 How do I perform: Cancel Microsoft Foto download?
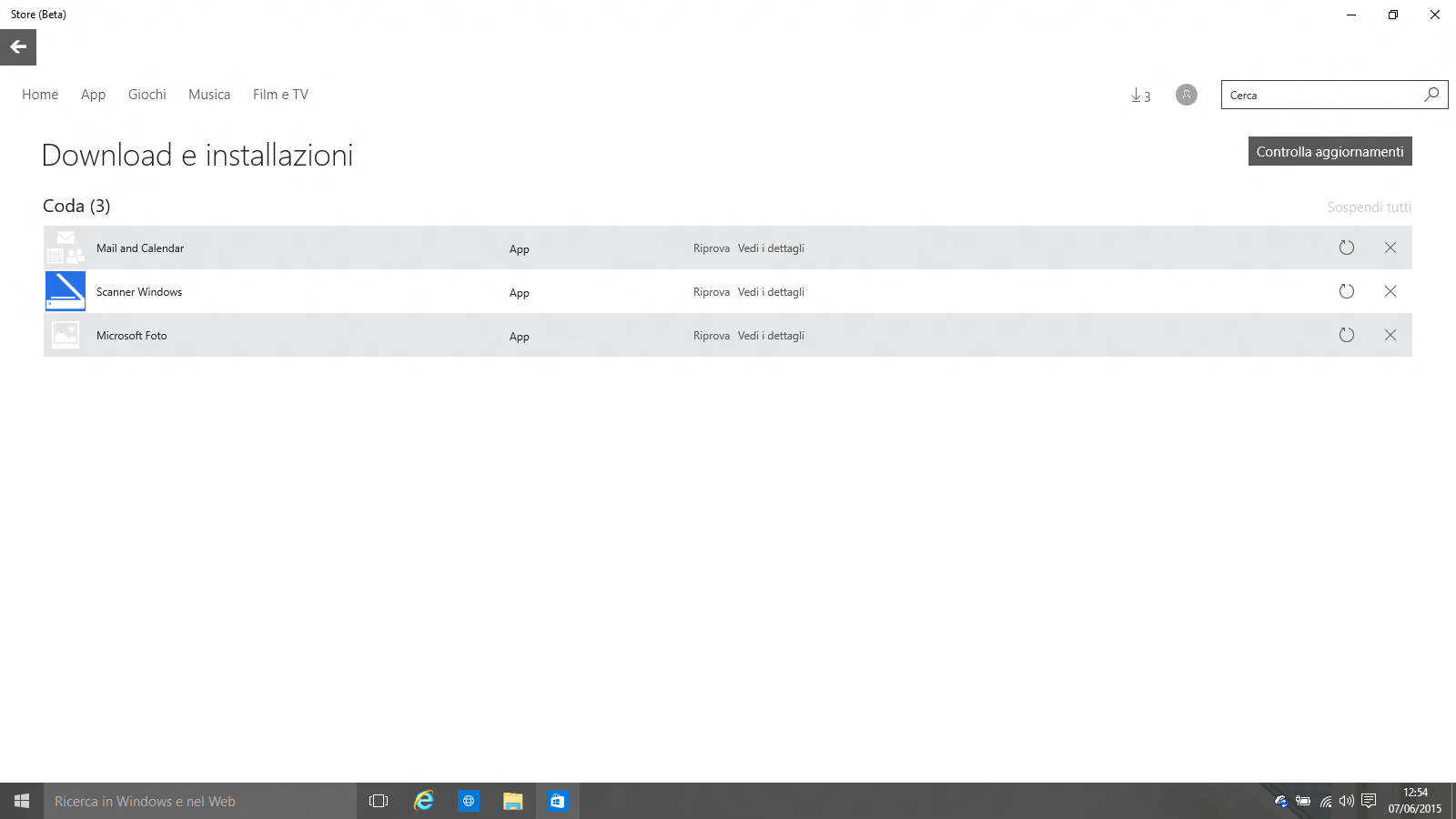[x=1390, y=335]
